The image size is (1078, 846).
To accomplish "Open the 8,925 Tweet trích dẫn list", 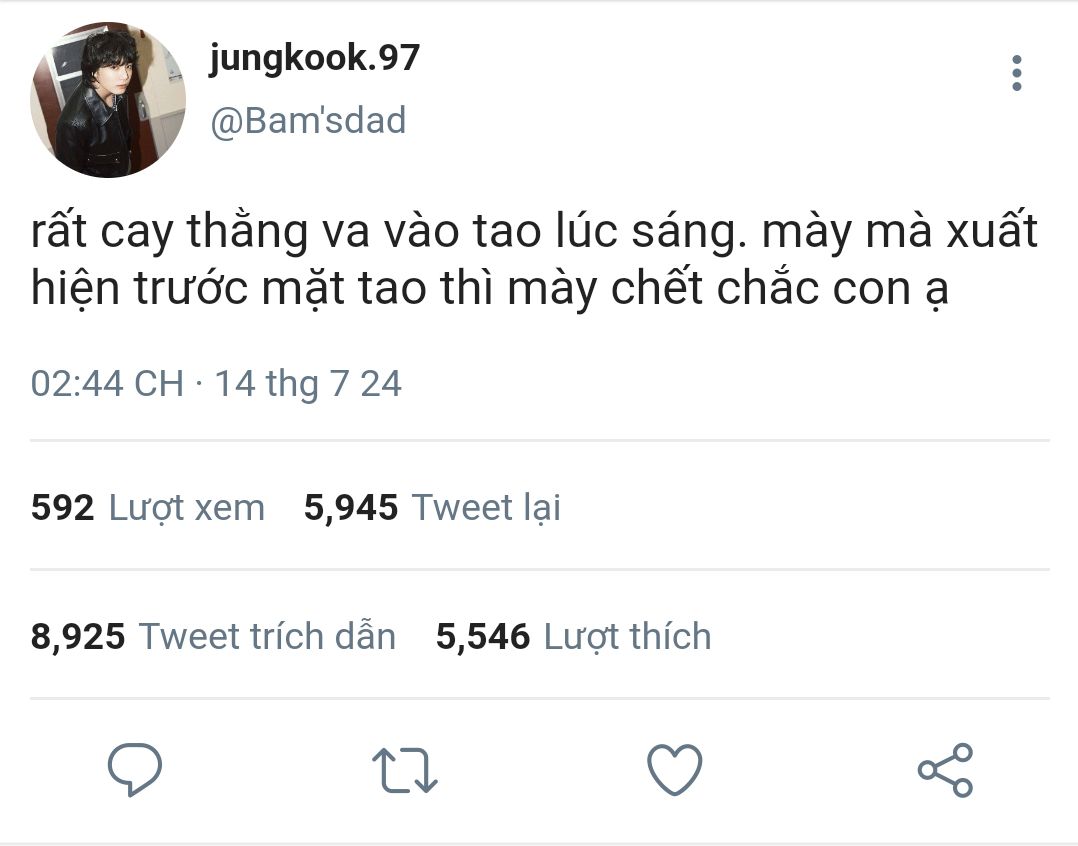I will [213, 636].
